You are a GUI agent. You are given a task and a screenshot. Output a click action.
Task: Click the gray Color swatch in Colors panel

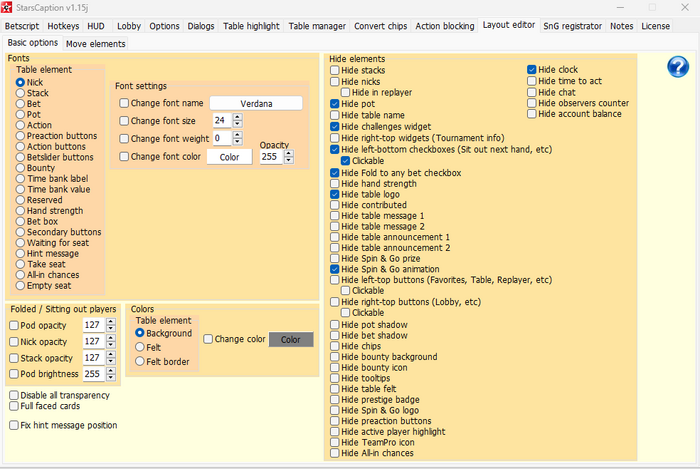coord(291,340)
